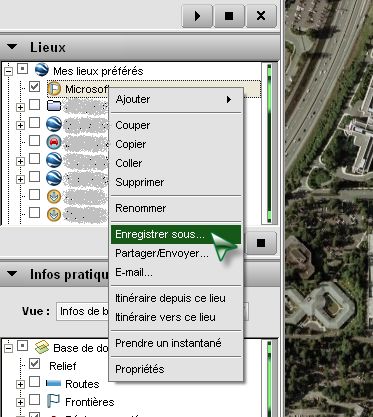Check the box of the red car row
The image size is (373, 417).
pos(34,141)
